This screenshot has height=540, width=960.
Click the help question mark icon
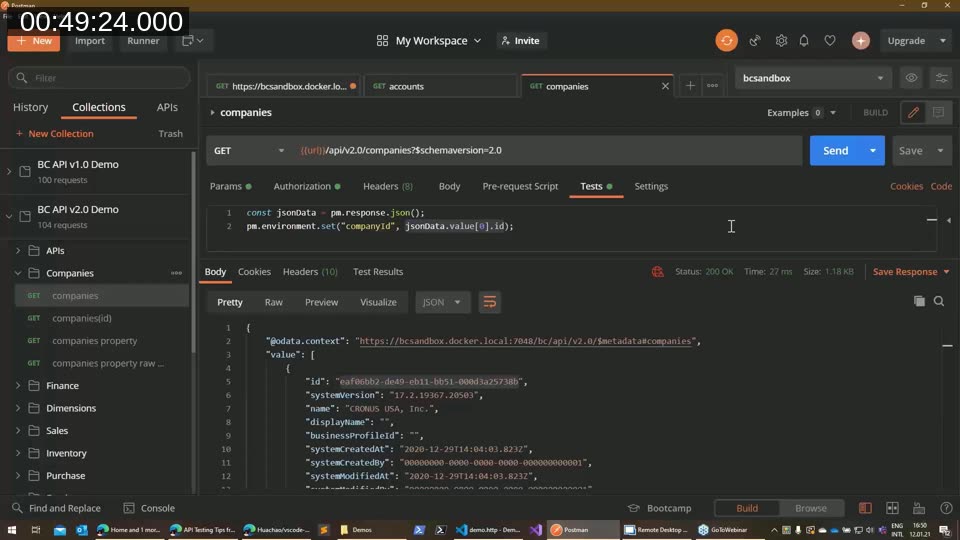click(x=946, y=508)
